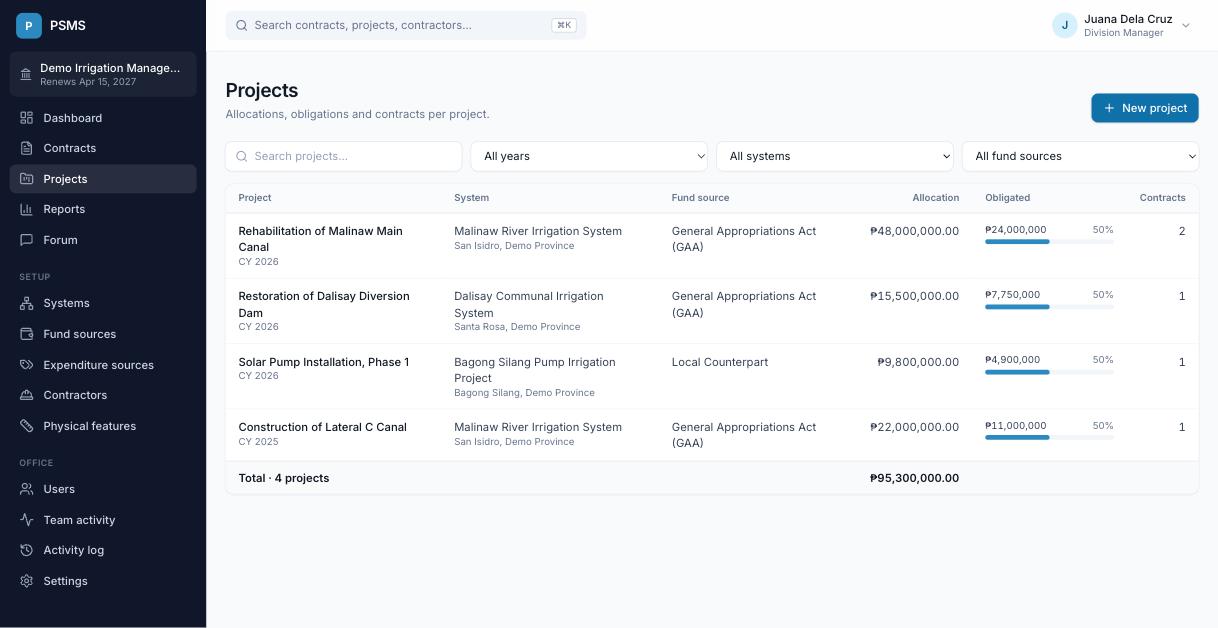Click the contracts count 2 for Malinaw Main Canal
1218x628 pixels.
[x=1182, y=231]
